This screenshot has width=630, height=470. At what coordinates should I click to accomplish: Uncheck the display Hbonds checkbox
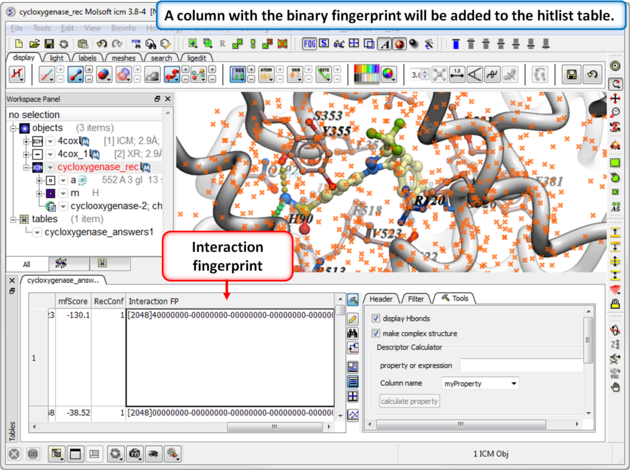point(376,319)
